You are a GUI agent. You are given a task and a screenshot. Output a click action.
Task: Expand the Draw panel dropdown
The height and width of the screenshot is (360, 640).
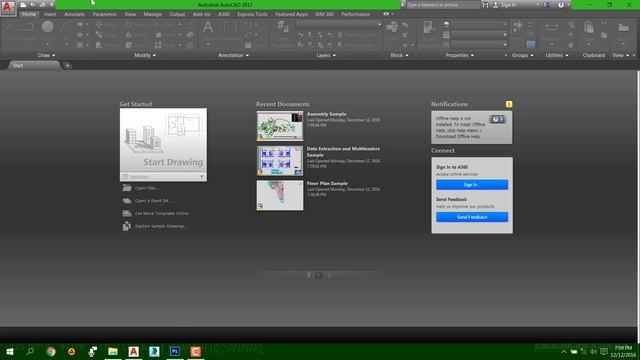47,55
